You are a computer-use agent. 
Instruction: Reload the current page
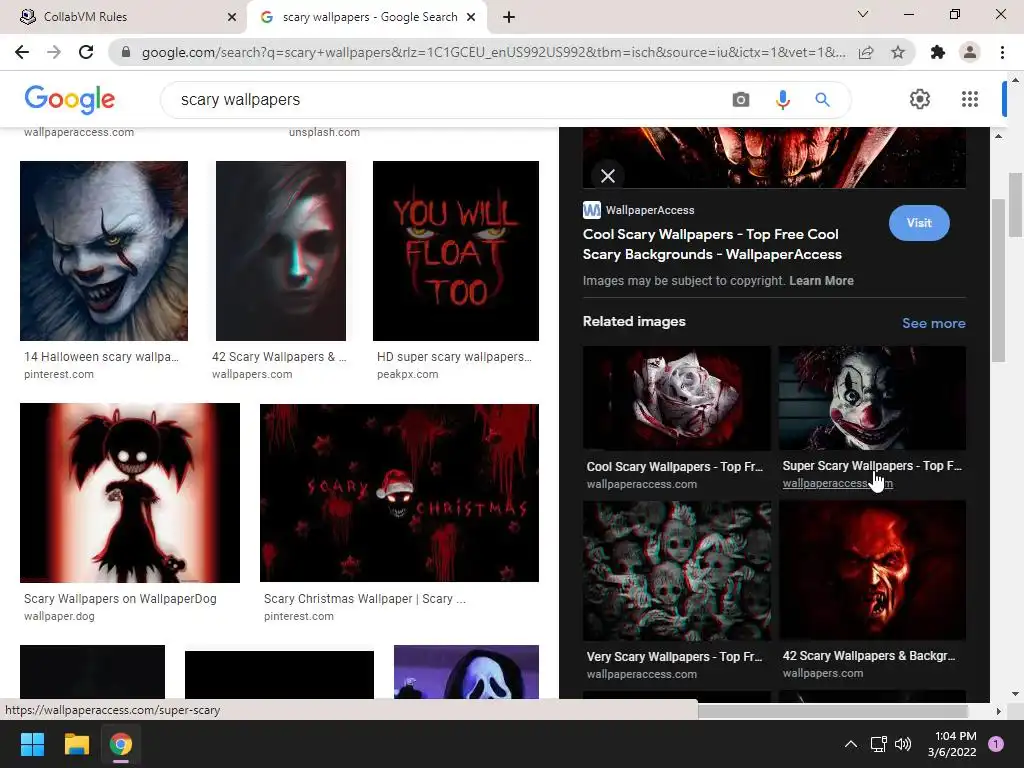(x=86, y=52)
